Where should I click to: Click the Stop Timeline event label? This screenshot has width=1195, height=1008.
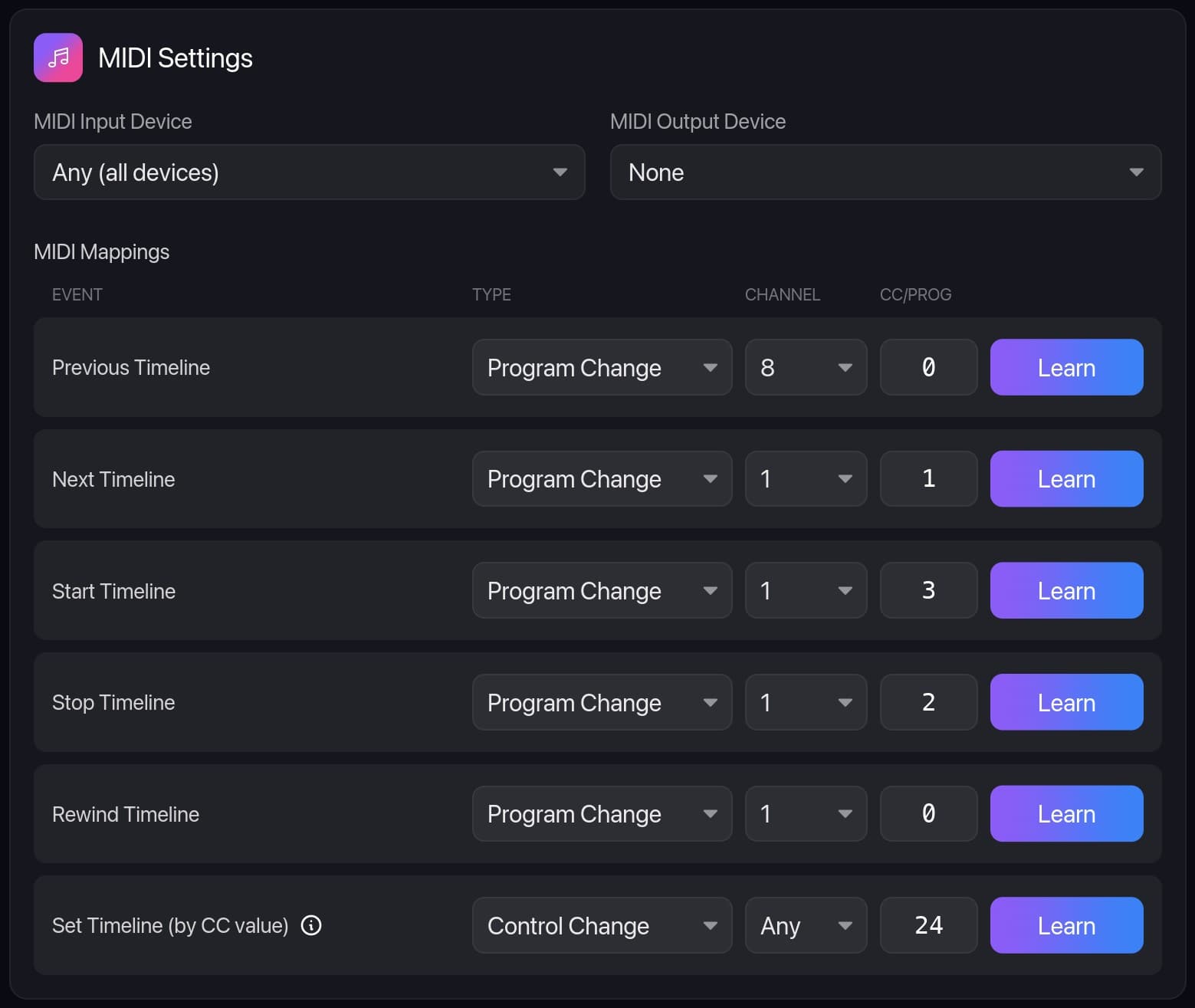tap(113, 702)
